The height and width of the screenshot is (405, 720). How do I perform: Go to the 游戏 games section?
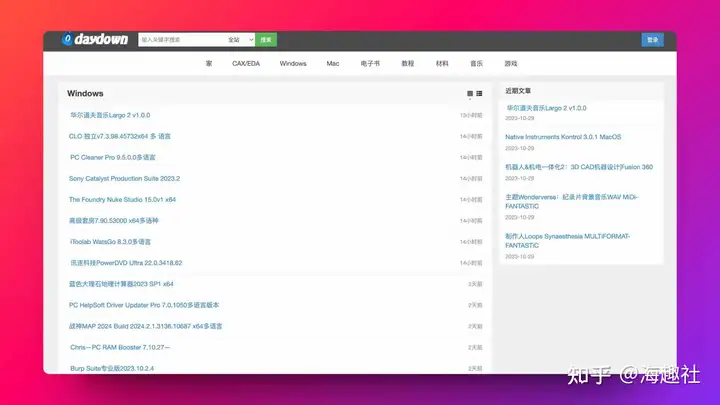511,63
